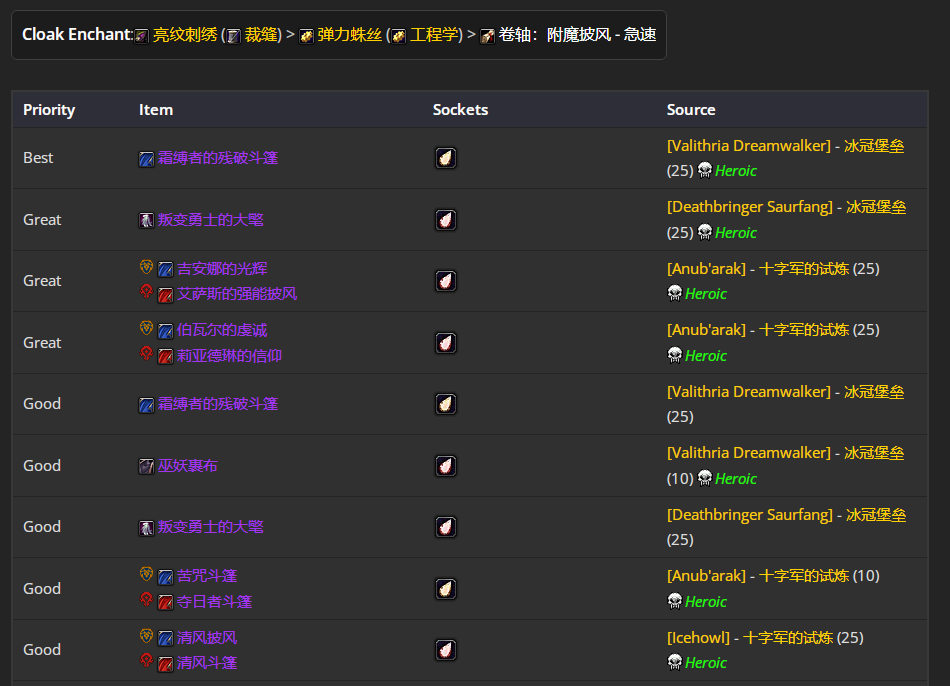Select the Alliance faction icon beside 吉安娜的光辉
Screen dimensions: 950x686
pyautogui.click(x=144, y=268)
